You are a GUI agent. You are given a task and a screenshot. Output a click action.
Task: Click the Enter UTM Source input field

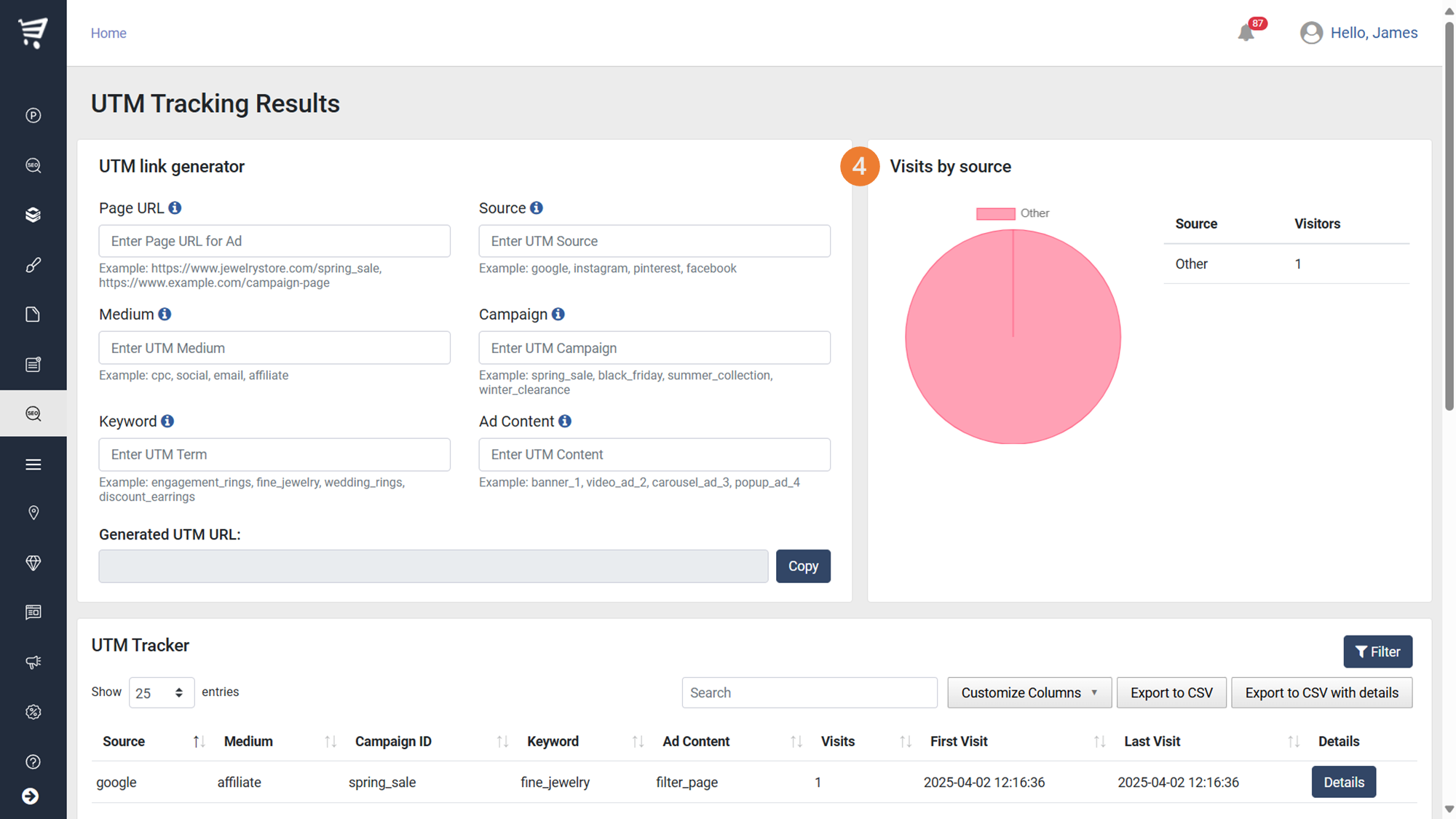tap(654, 241)
